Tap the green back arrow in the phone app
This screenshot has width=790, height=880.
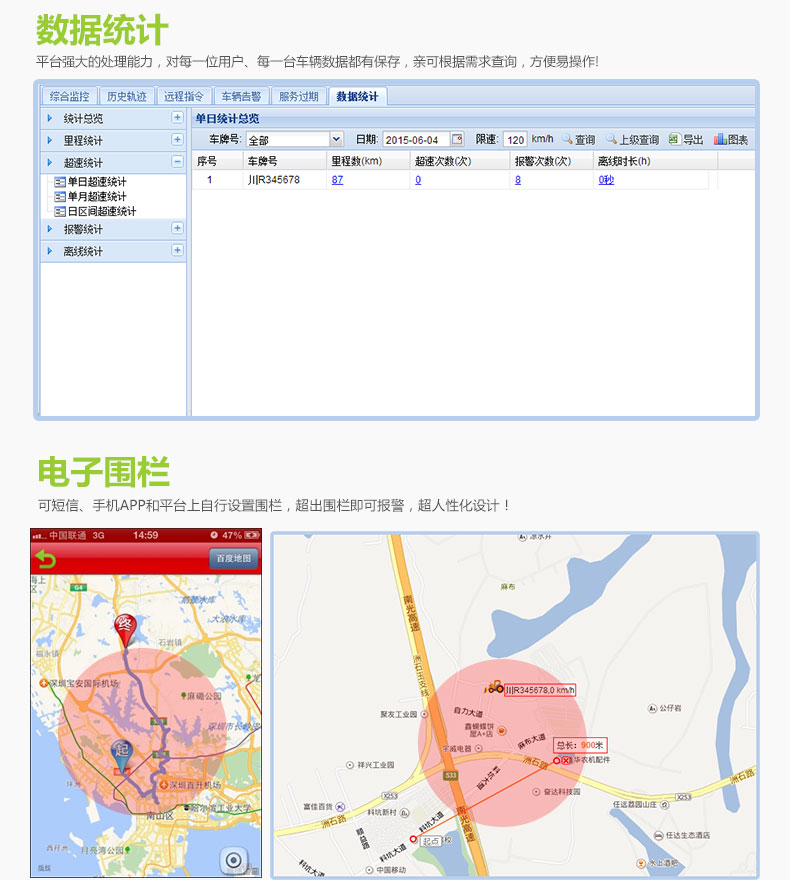click(x=46, y=559)
